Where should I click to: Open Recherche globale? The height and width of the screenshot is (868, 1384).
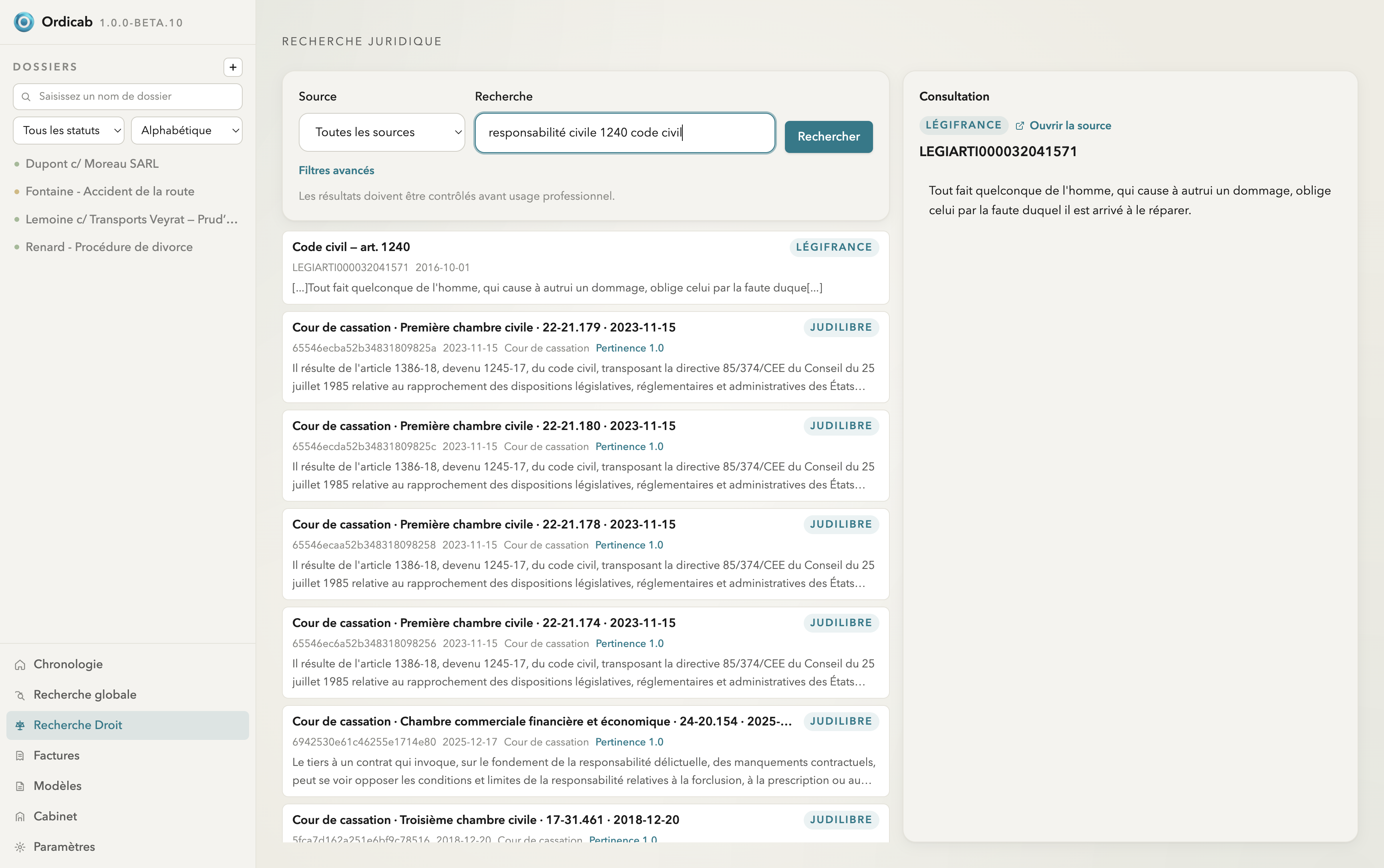pos(127,695)
